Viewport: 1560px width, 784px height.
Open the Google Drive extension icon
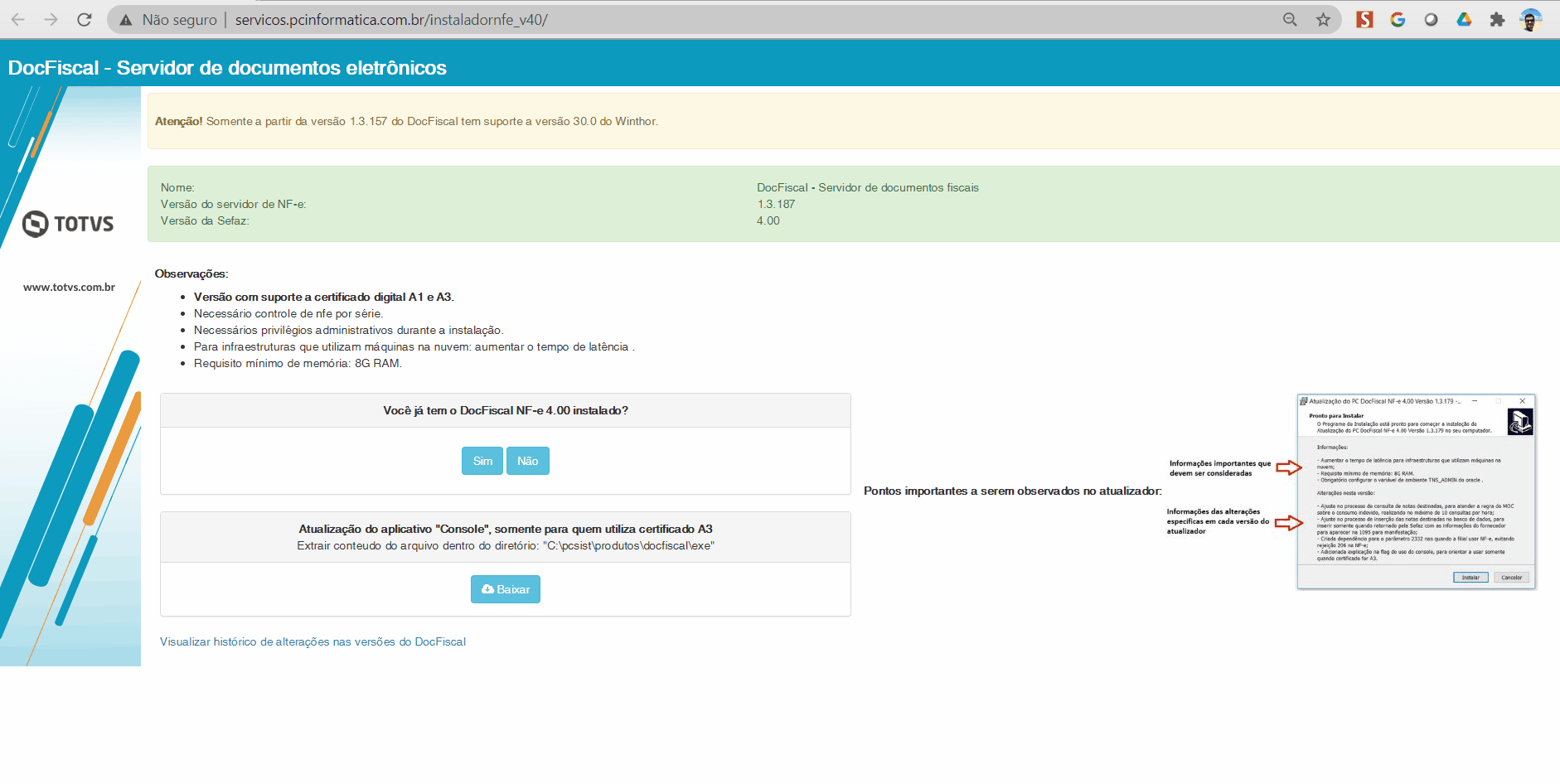pos(1464,20)
